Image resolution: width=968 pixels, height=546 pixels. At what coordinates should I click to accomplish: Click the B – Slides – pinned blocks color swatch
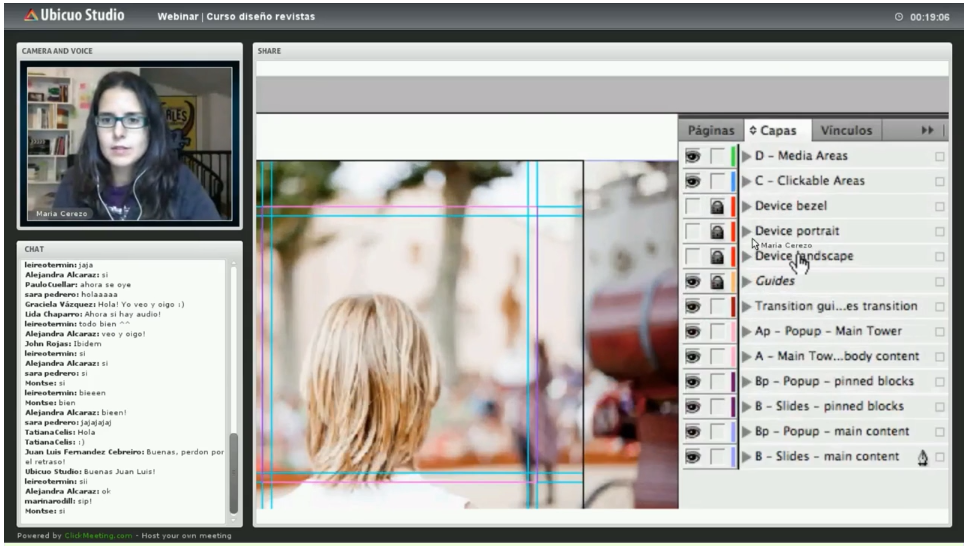pyautogui.click(x=733, y=406)
